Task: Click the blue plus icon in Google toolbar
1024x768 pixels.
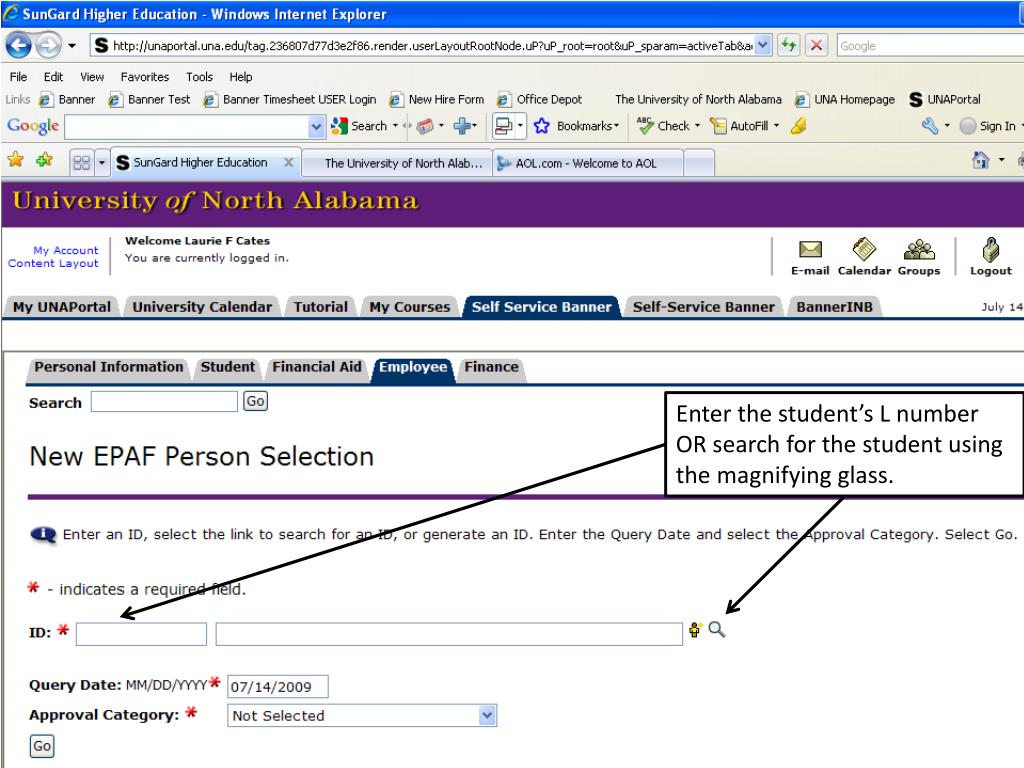Action: coord(462,125)
